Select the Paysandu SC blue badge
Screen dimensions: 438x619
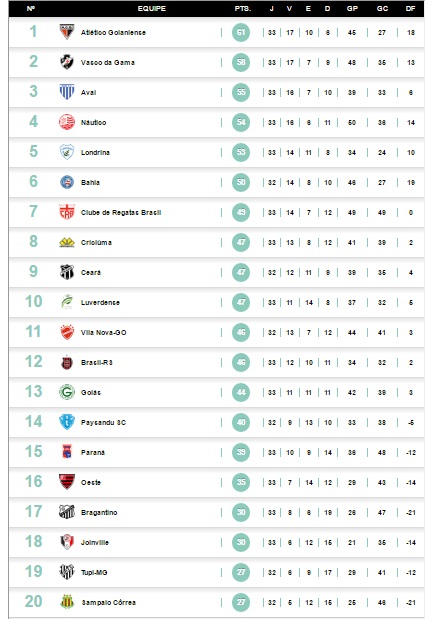67,422
